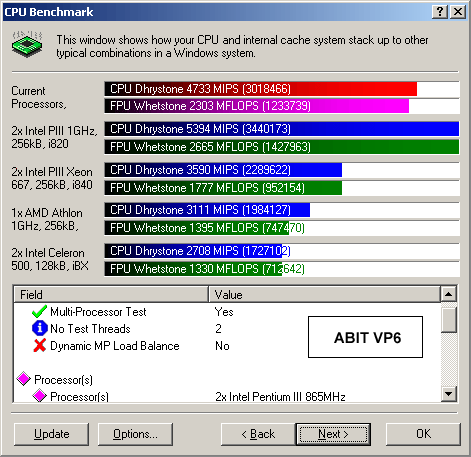Click the magenta FPU Whetstone 2303 MFLOPS bar
Image resolution: width=471 pixels, height=457 pixels.
[x=257, y=106]
